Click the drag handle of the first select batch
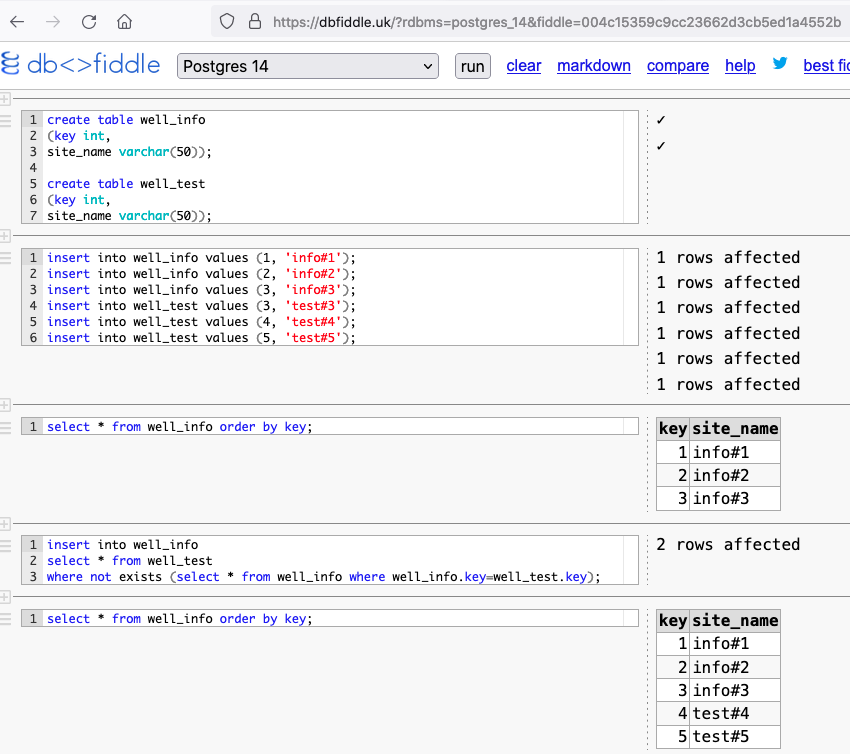Image resolution: width=850 pixels, height=754 pixels. 5,428
